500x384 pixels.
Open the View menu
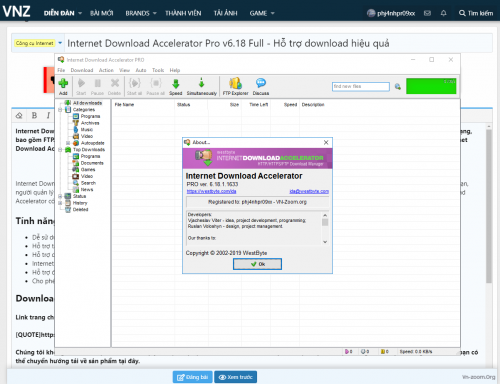pos(124,70)
